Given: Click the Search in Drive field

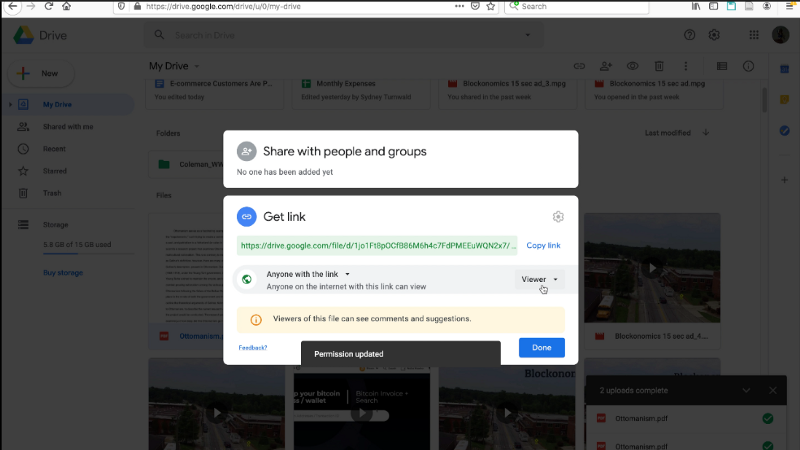Looking at the screenshot, I should pos(343,35).
